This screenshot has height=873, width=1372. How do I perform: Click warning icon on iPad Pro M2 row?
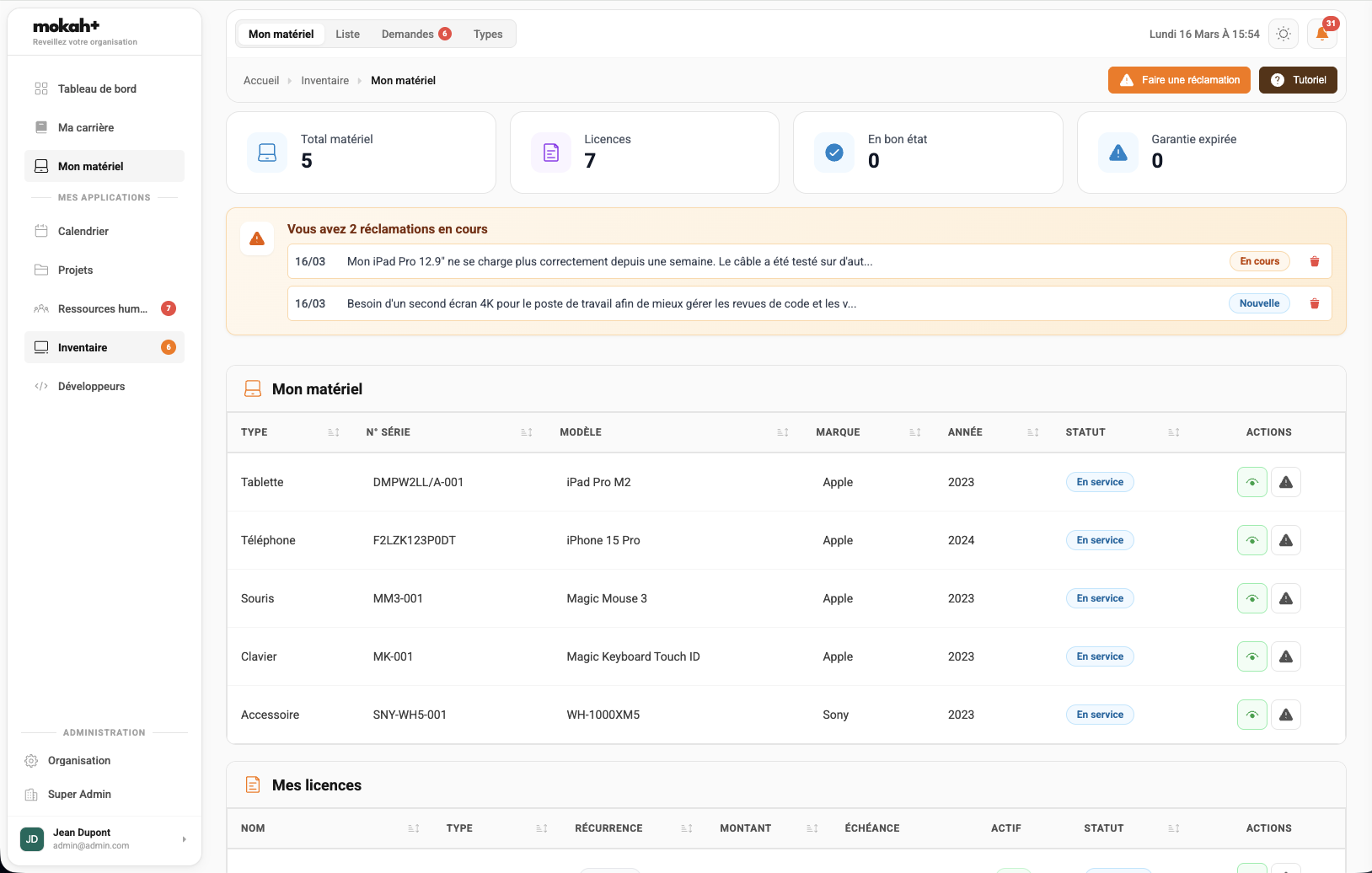click(x=1285, y=482)
